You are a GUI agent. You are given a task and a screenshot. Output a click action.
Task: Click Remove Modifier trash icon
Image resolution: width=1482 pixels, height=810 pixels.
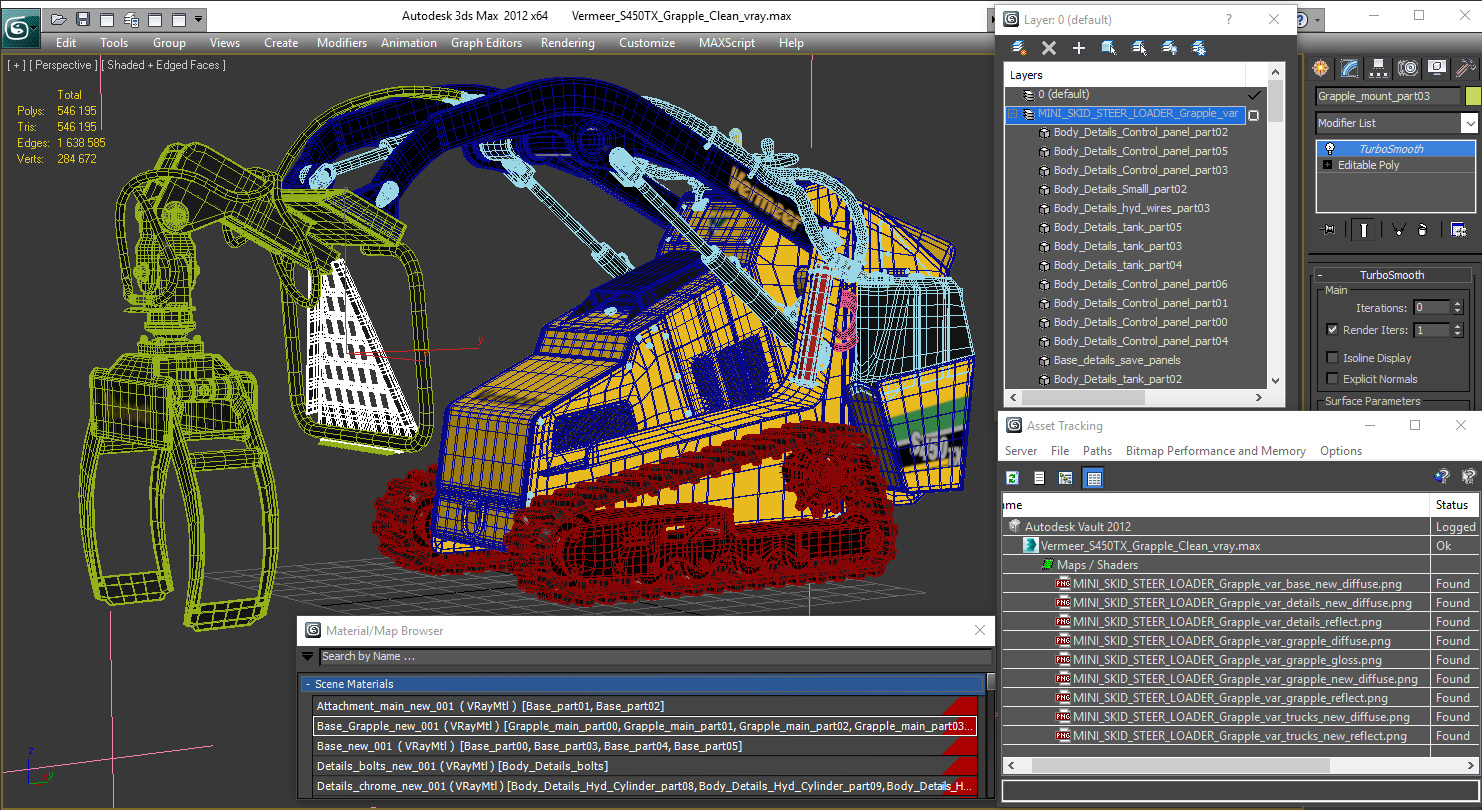pos(1423,230)
